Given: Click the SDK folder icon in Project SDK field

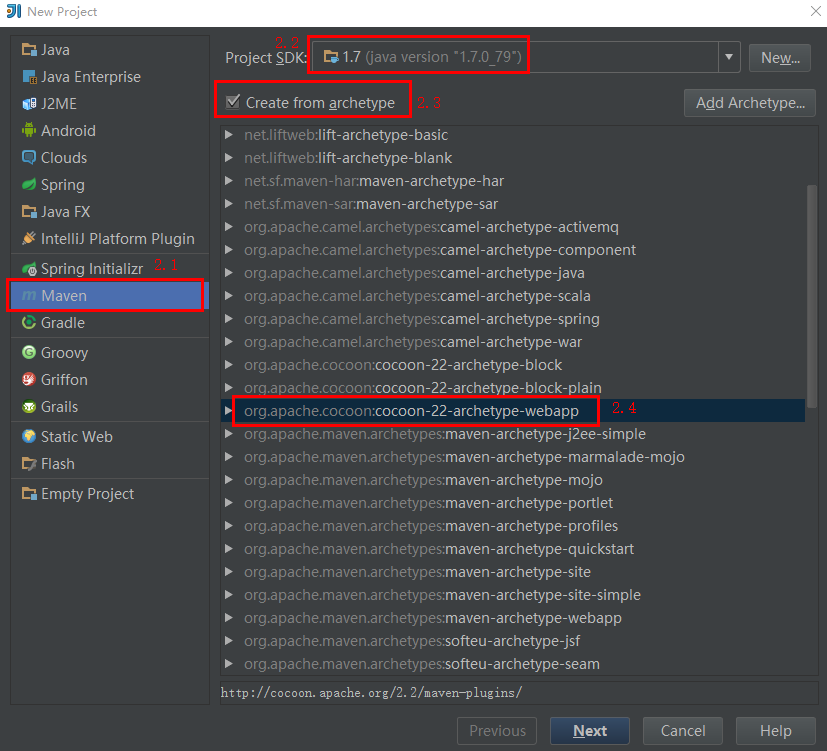Looking at the screenshot, I should click(x=331, y=56).
